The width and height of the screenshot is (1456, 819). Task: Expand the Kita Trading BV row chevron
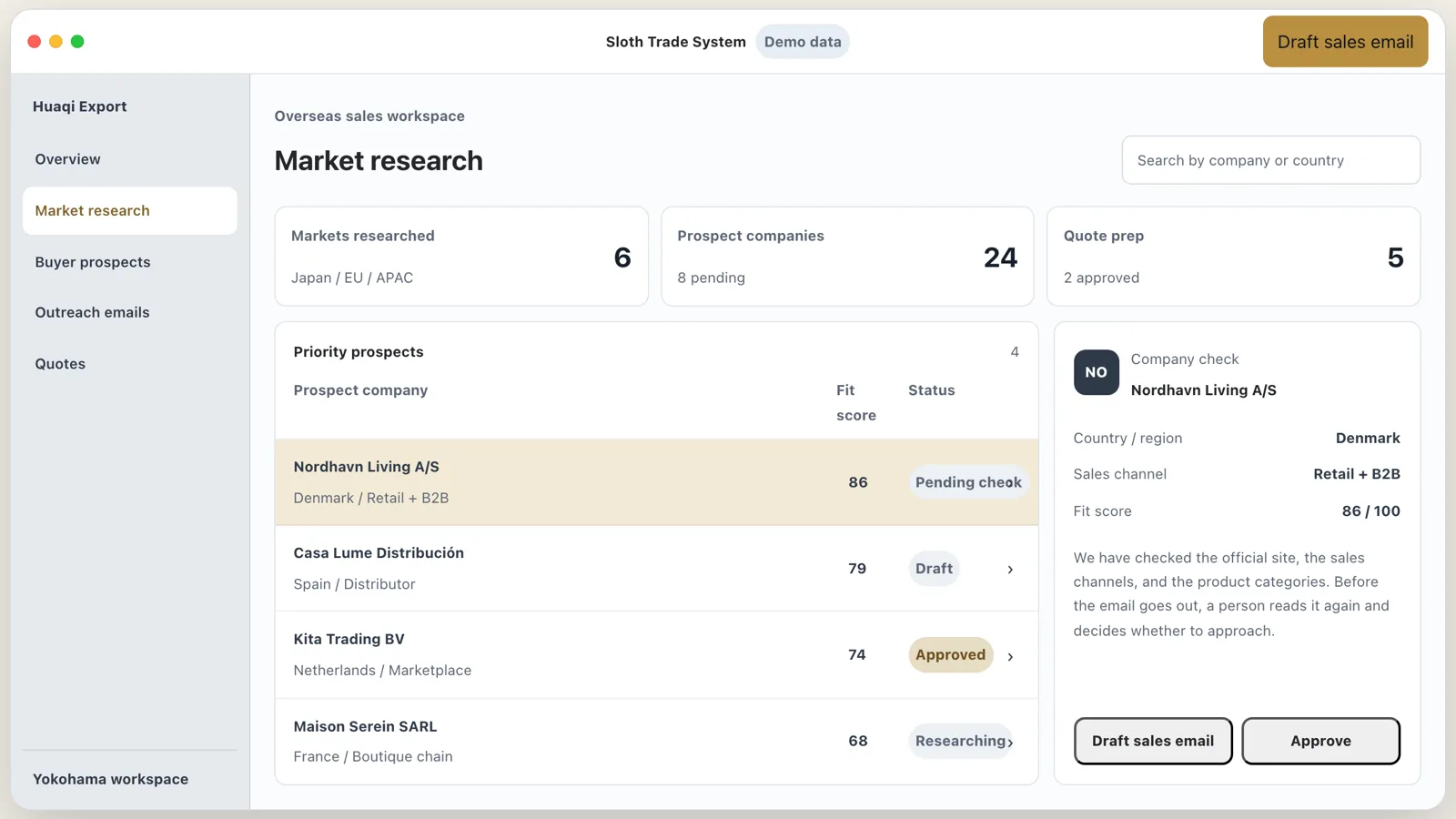coord(1010,656)
